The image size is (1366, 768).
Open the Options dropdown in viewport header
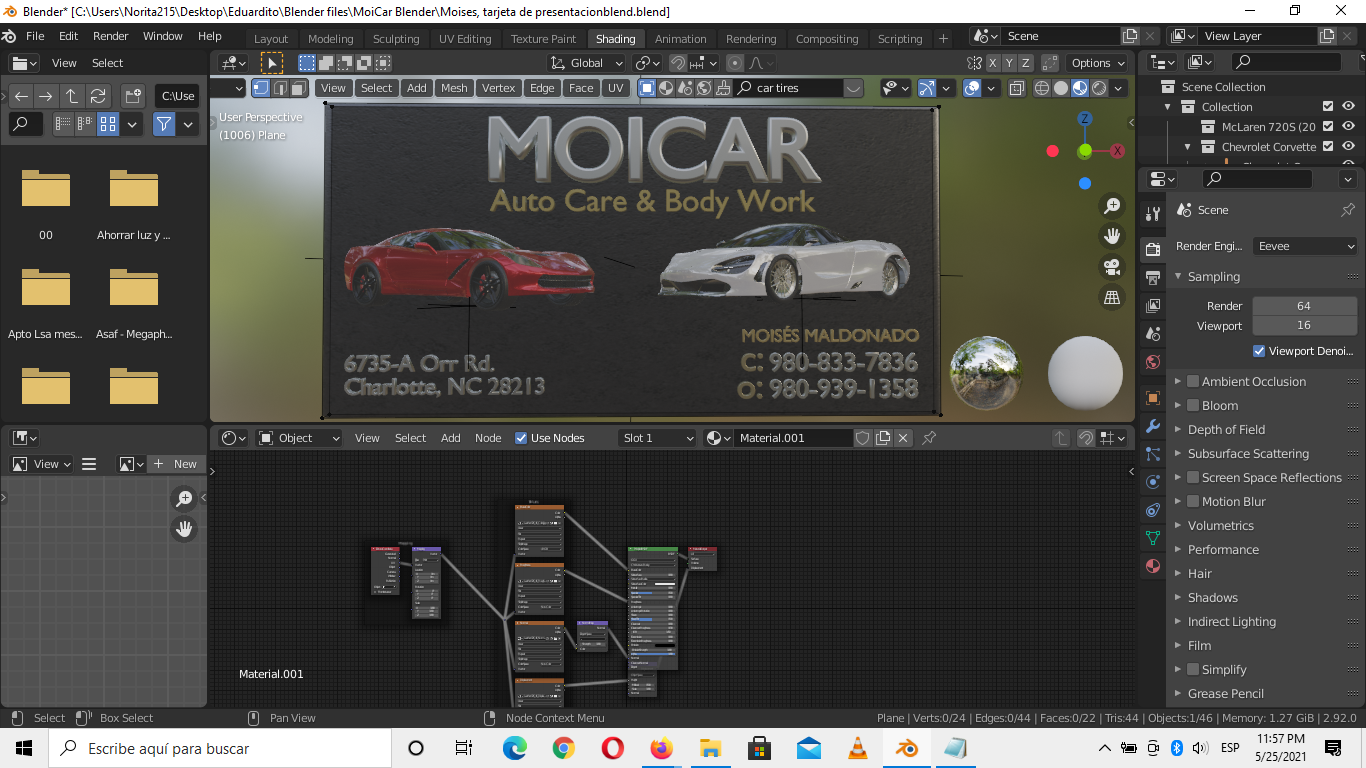pyautogui.click(x=1097, y=63)
